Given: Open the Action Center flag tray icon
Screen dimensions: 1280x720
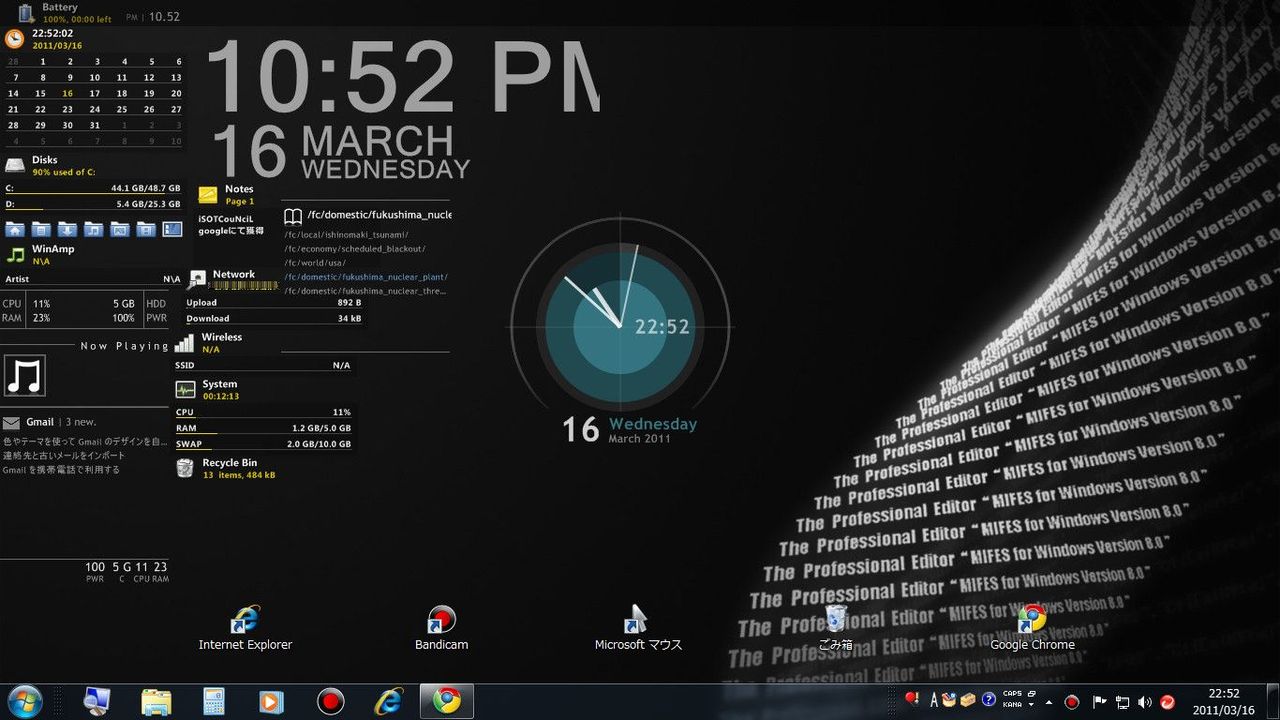Looking at the screenshot, I should [1099, 701].
